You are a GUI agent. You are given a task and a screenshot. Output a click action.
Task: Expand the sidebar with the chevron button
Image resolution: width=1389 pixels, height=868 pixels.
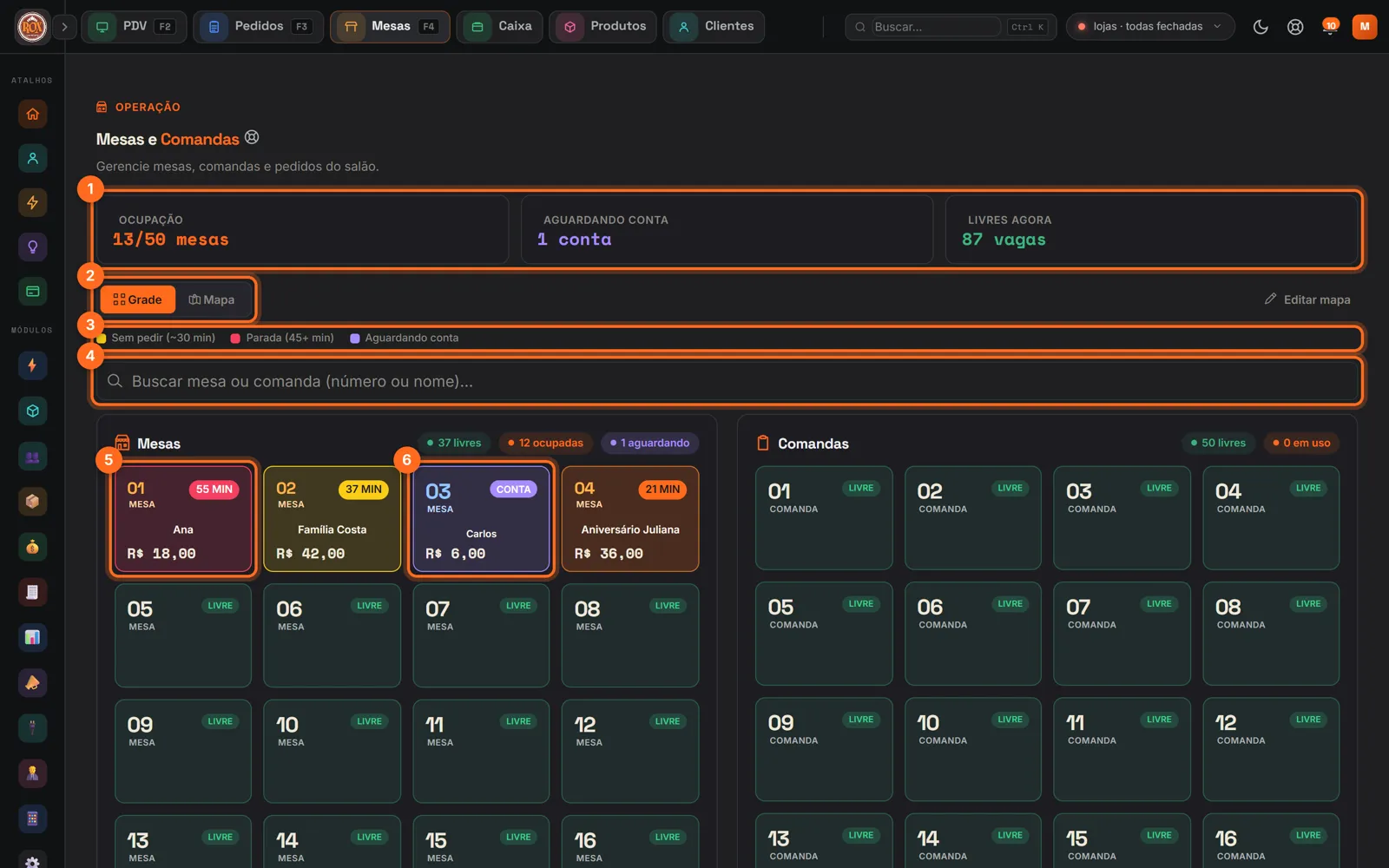tap(64, 27)
